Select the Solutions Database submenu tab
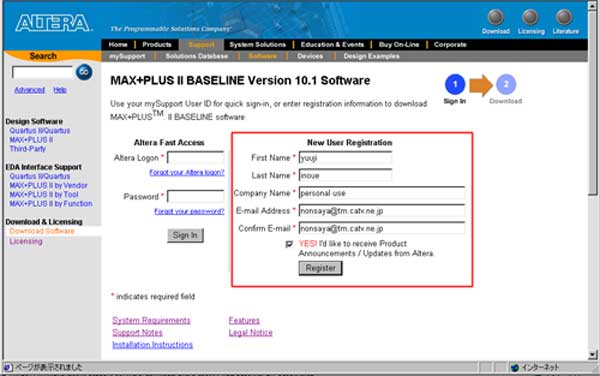The height and width of the screenshot is (376, 600). pos(197,56)
